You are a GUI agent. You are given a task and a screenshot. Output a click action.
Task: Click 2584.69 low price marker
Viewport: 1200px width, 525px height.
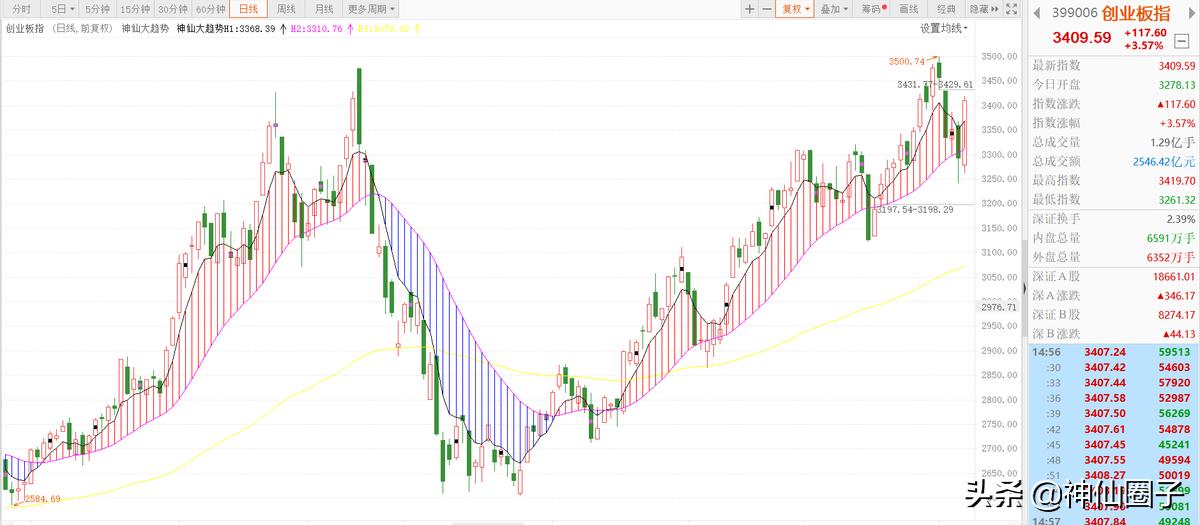(42, 498)
